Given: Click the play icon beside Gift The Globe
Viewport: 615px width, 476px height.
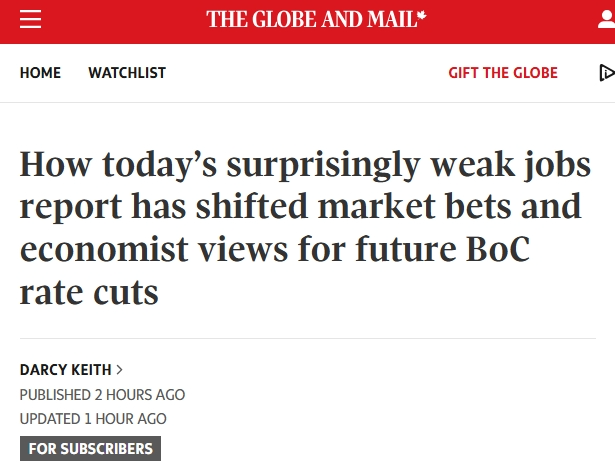Looking at the screenshot, I should pyautogui.click(x=607, y=73).
